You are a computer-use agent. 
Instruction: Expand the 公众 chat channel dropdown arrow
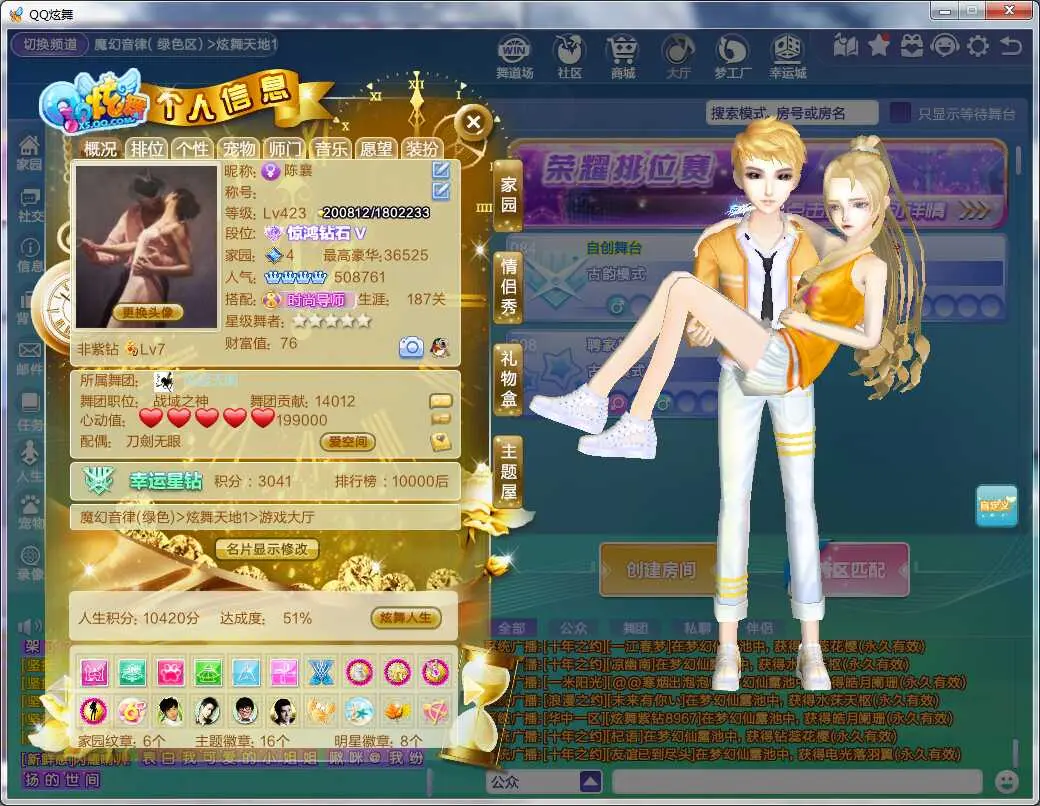pos(590,781)
